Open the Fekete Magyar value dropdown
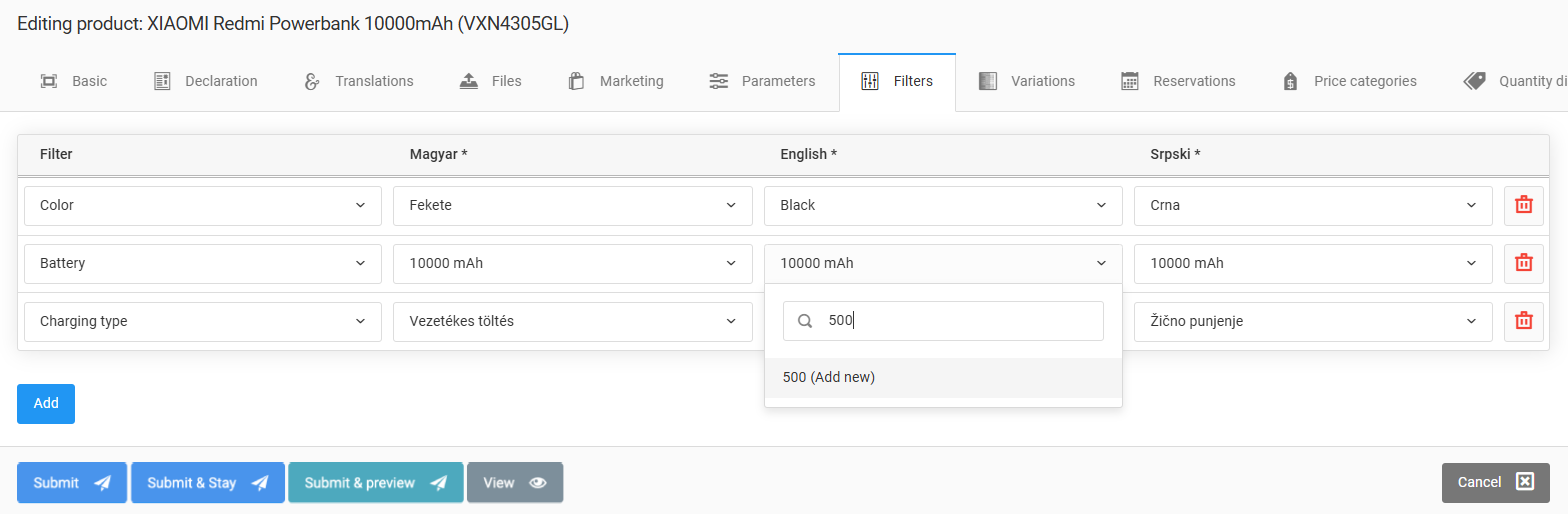1568x514 pixels. click(573, 205)
